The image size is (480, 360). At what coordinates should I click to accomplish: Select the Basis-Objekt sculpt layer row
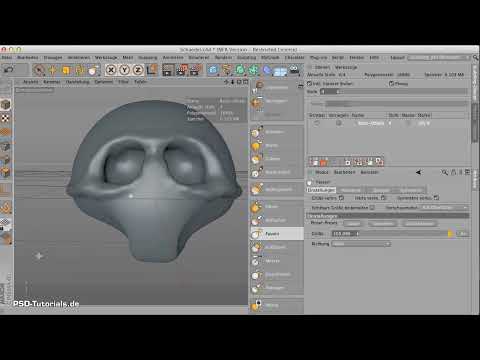click(388, 123)
